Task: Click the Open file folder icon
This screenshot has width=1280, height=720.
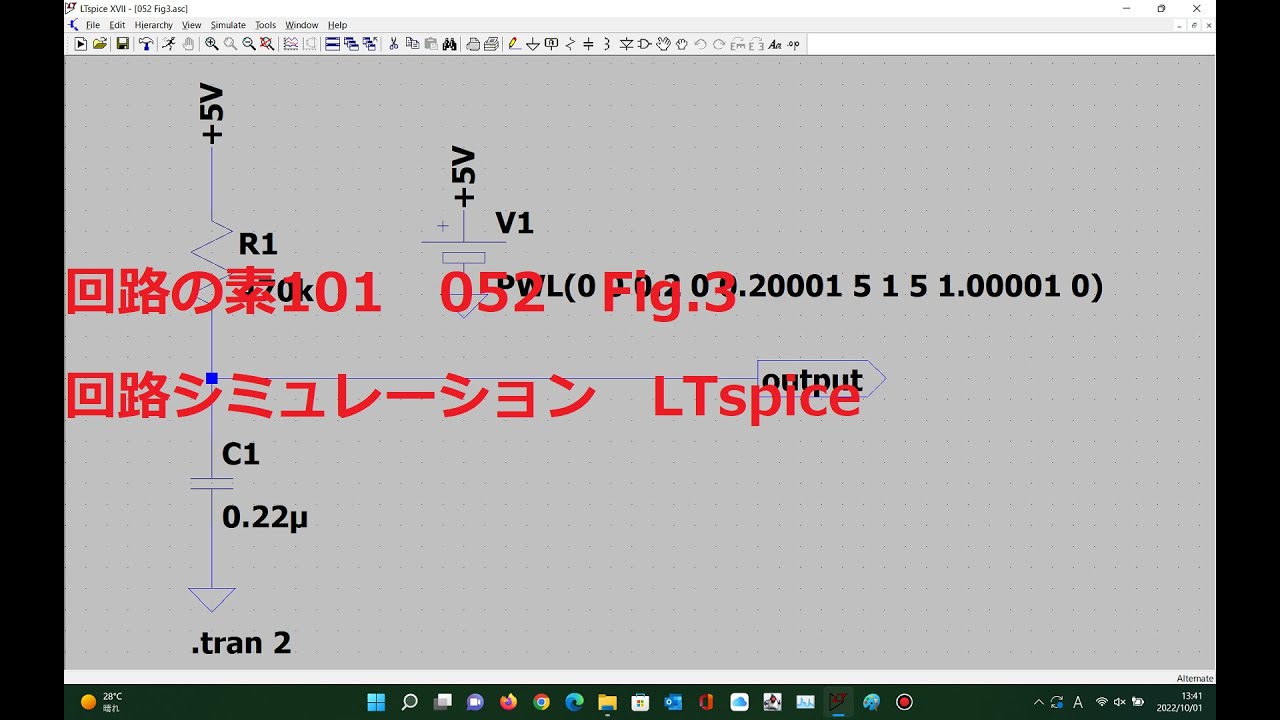Action: click(100, 44)
